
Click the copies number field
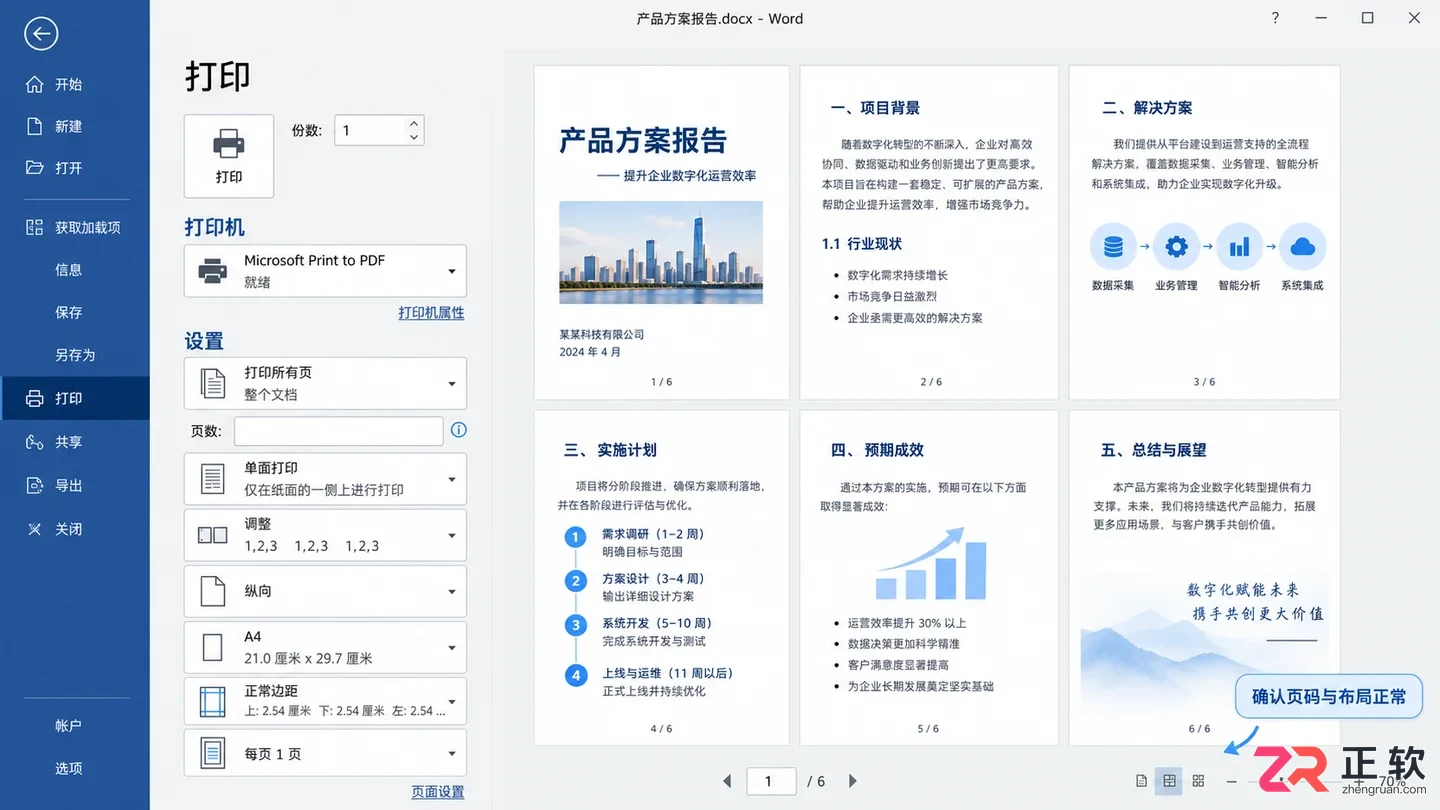pyautogui.click(x=370, y=130)
